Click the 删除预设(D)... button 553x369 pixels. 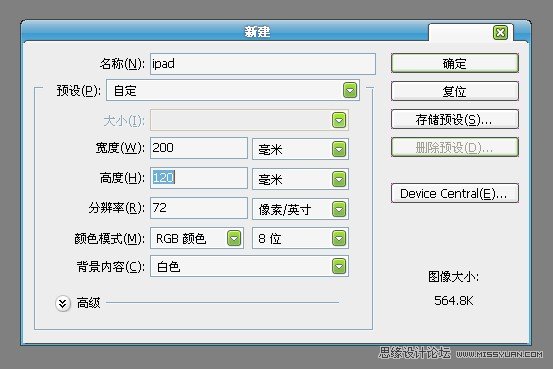point(455,147)
